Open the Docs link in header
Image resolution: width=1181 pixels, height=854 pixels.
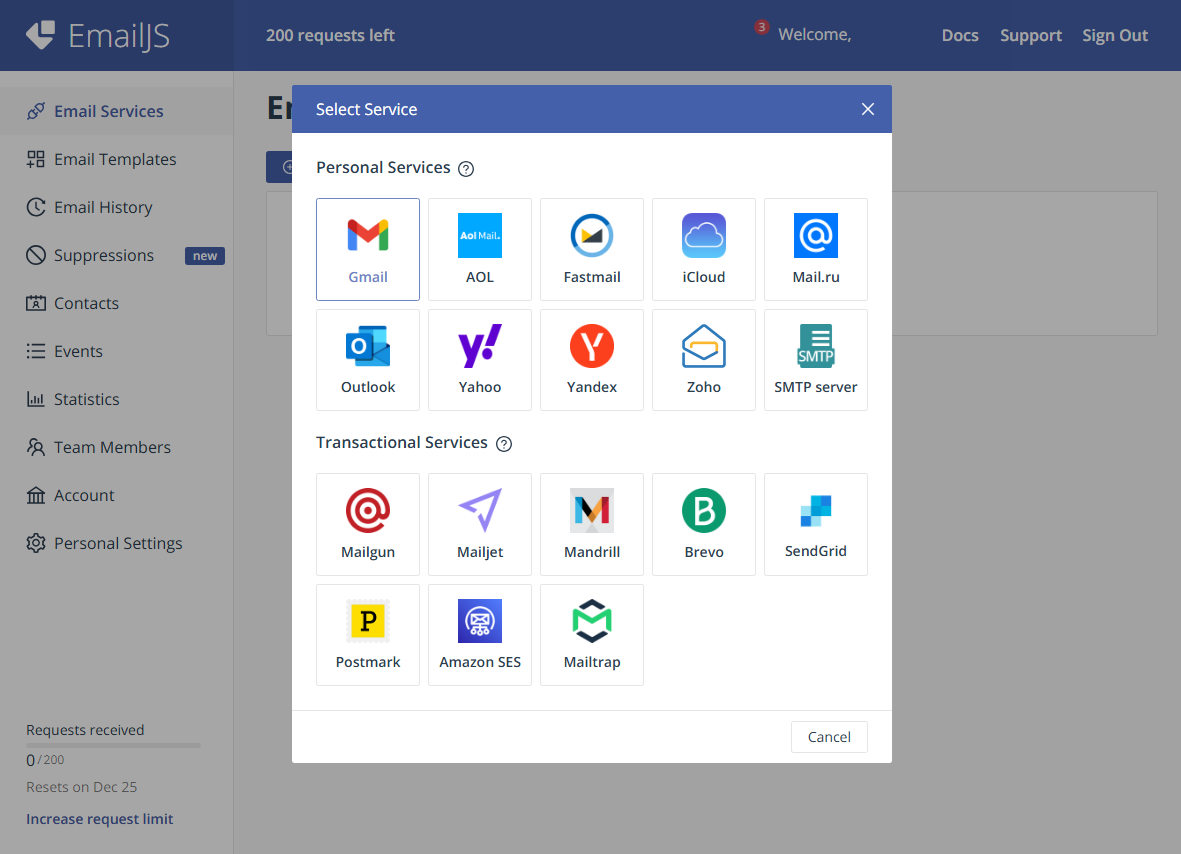coord(960,35)
